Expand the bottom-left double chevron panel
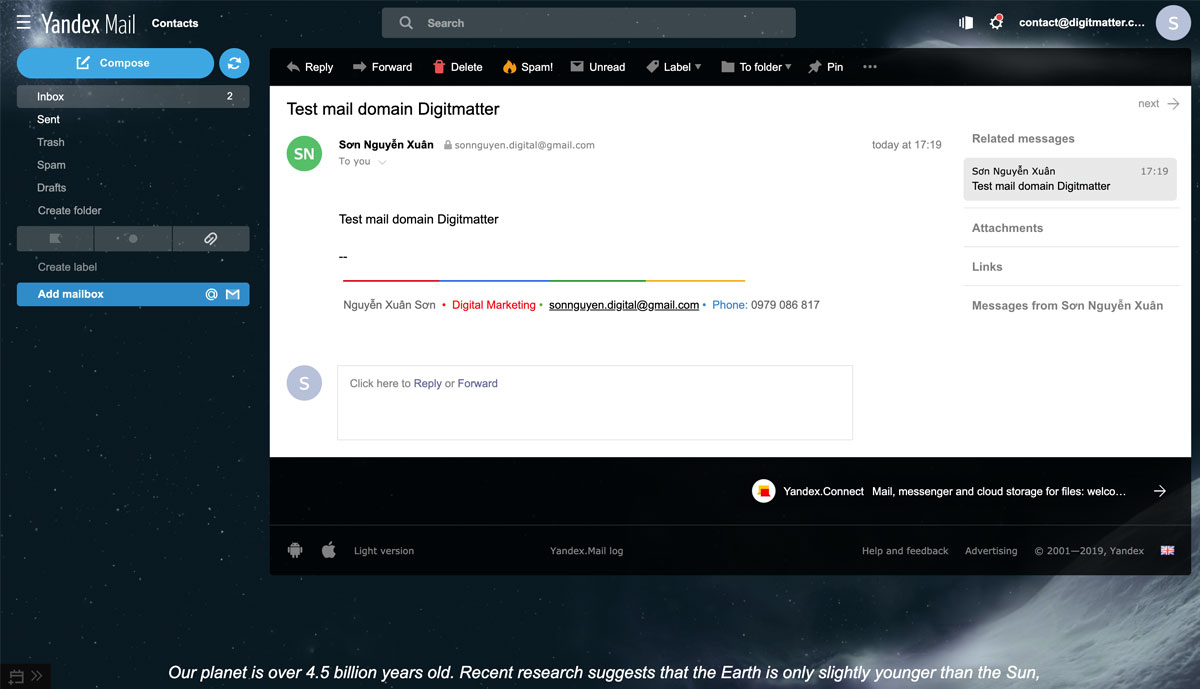Screen dimensions: 1200x689 tap(37, 675)
